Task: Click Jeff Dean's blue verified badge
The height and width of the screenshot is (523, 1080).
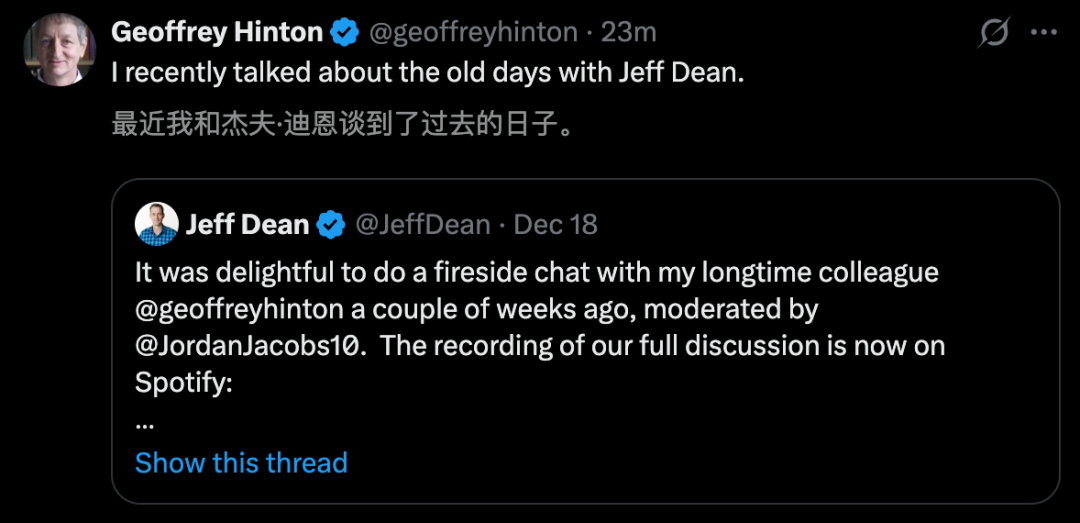Action: pos(331,224)
